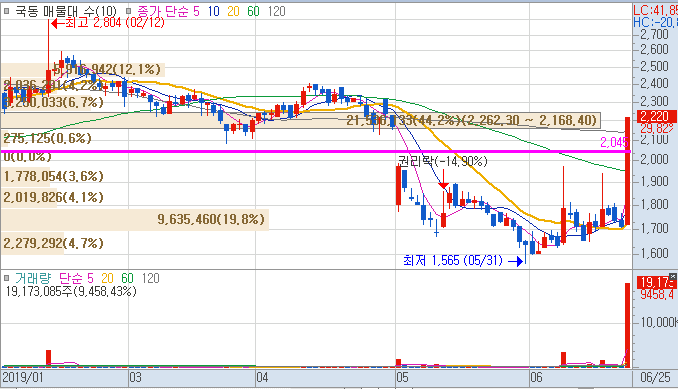Click the square marker before 종가 단순
This screenshot has width=678, height=389.
pos(128,11)
